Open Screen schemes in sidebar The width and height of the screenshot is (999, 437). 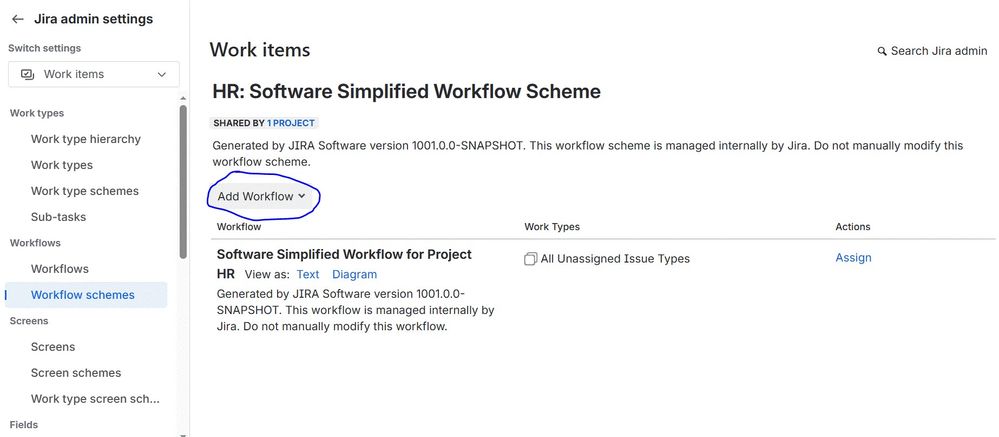[x=76, y=373]
